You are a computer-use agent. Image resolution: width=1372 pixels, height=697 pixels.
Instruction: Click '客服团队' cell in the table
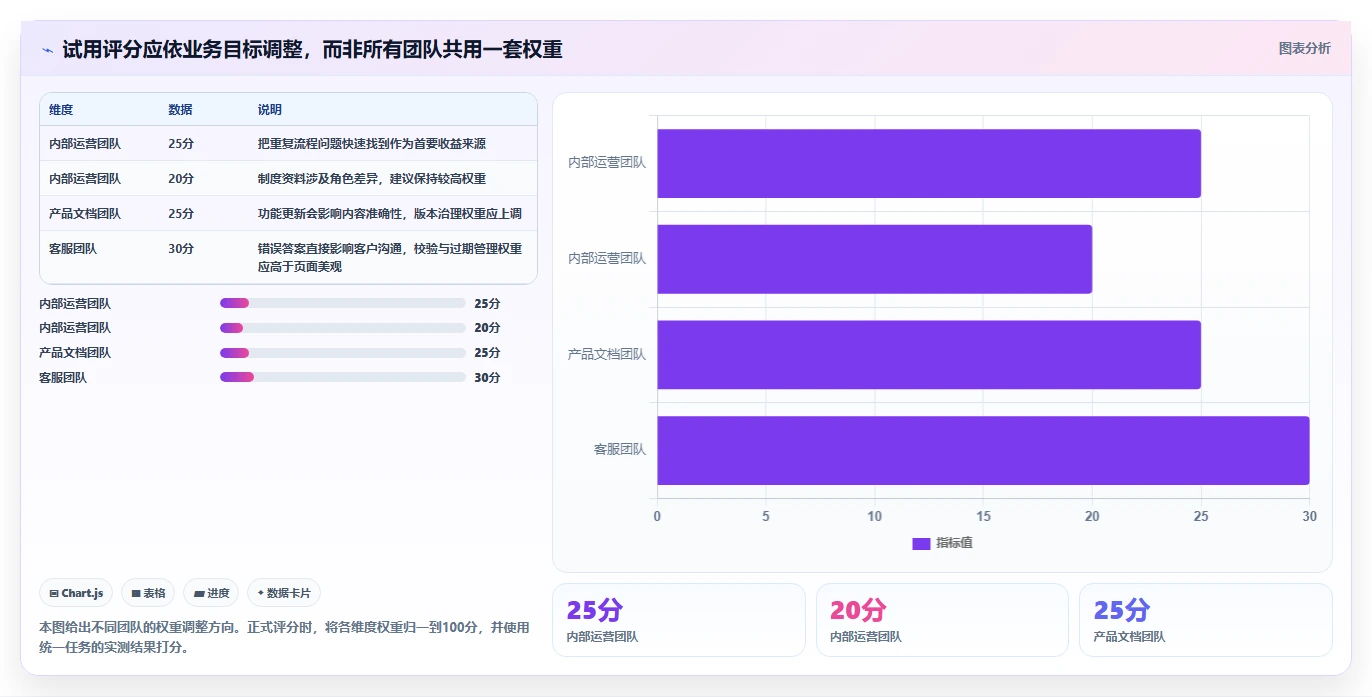73,249
